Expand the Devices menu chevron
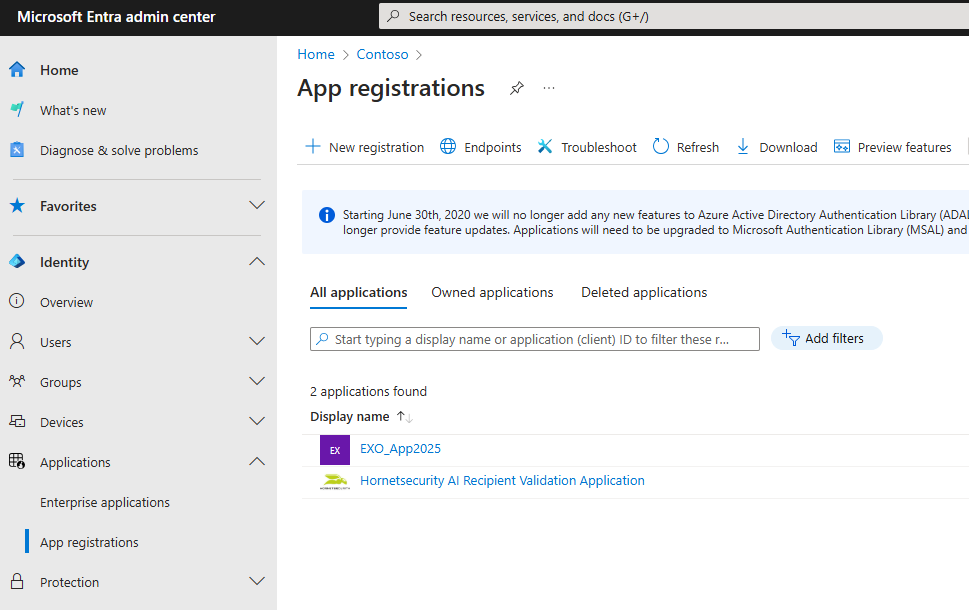This screenshot has width=969, height=610. (257, 421)
